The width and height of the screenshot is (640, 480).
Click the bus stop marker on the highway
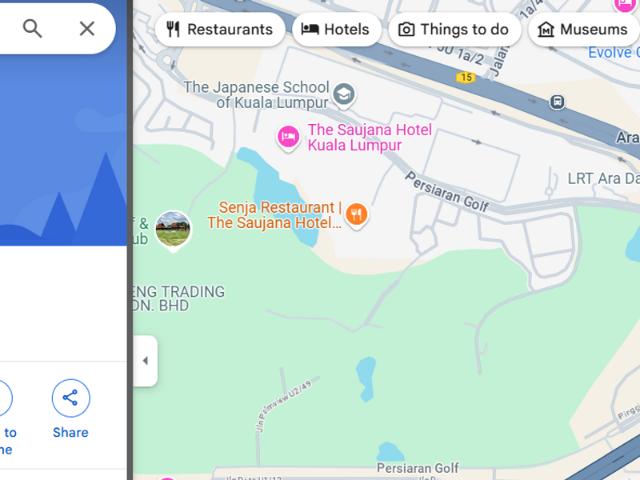click(557, 102)
